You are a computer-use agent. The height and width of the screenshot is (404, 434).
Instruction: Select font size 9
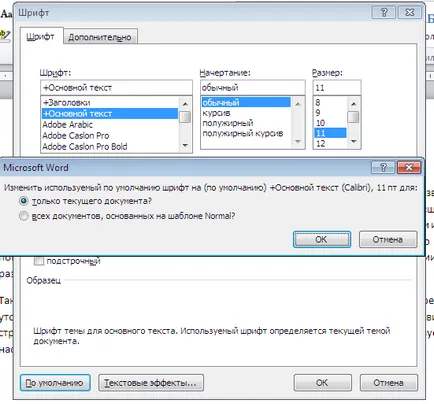point(330,113)
